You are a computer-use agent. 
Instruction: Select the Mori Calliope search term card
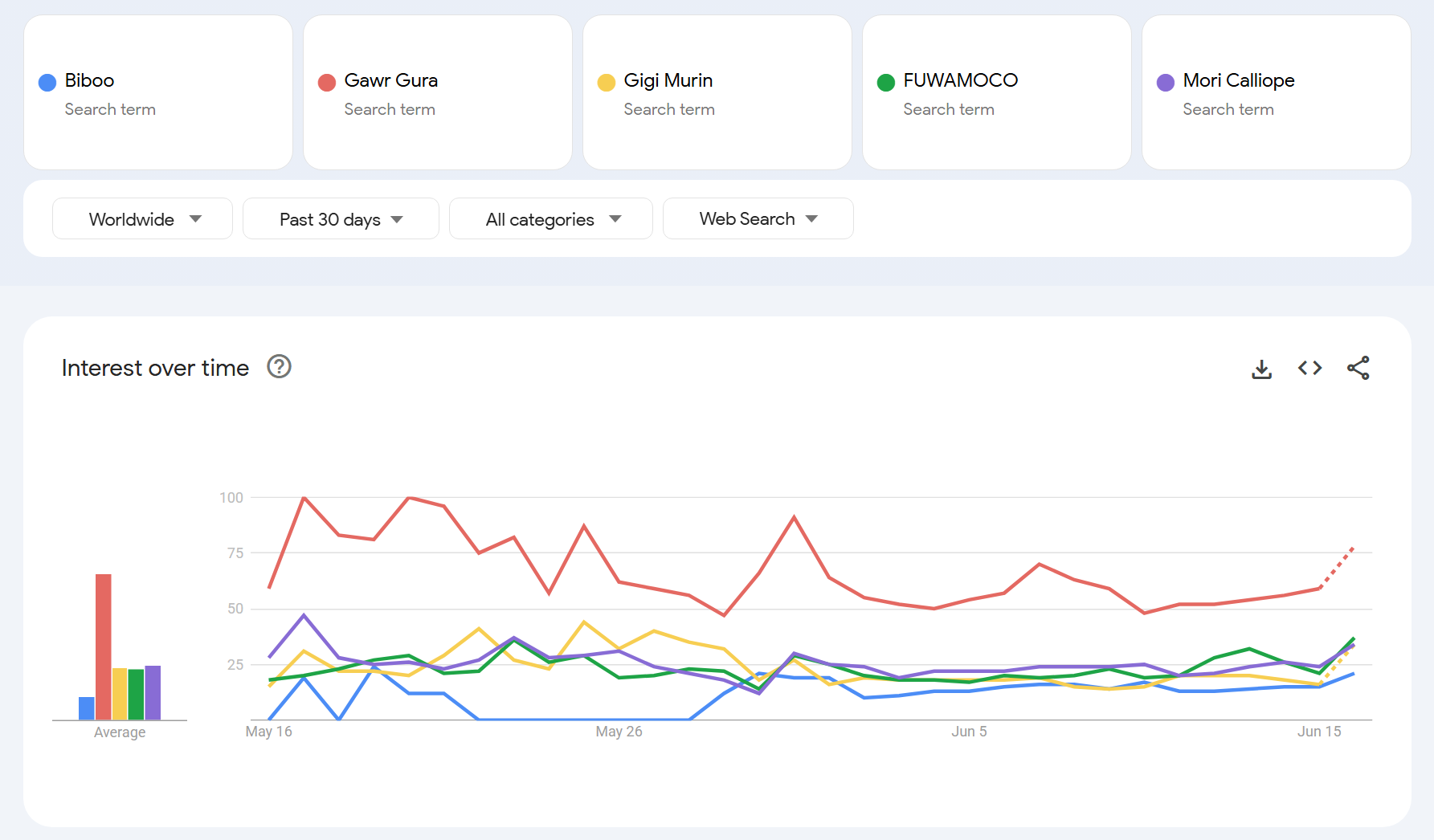coord(1277,92)
